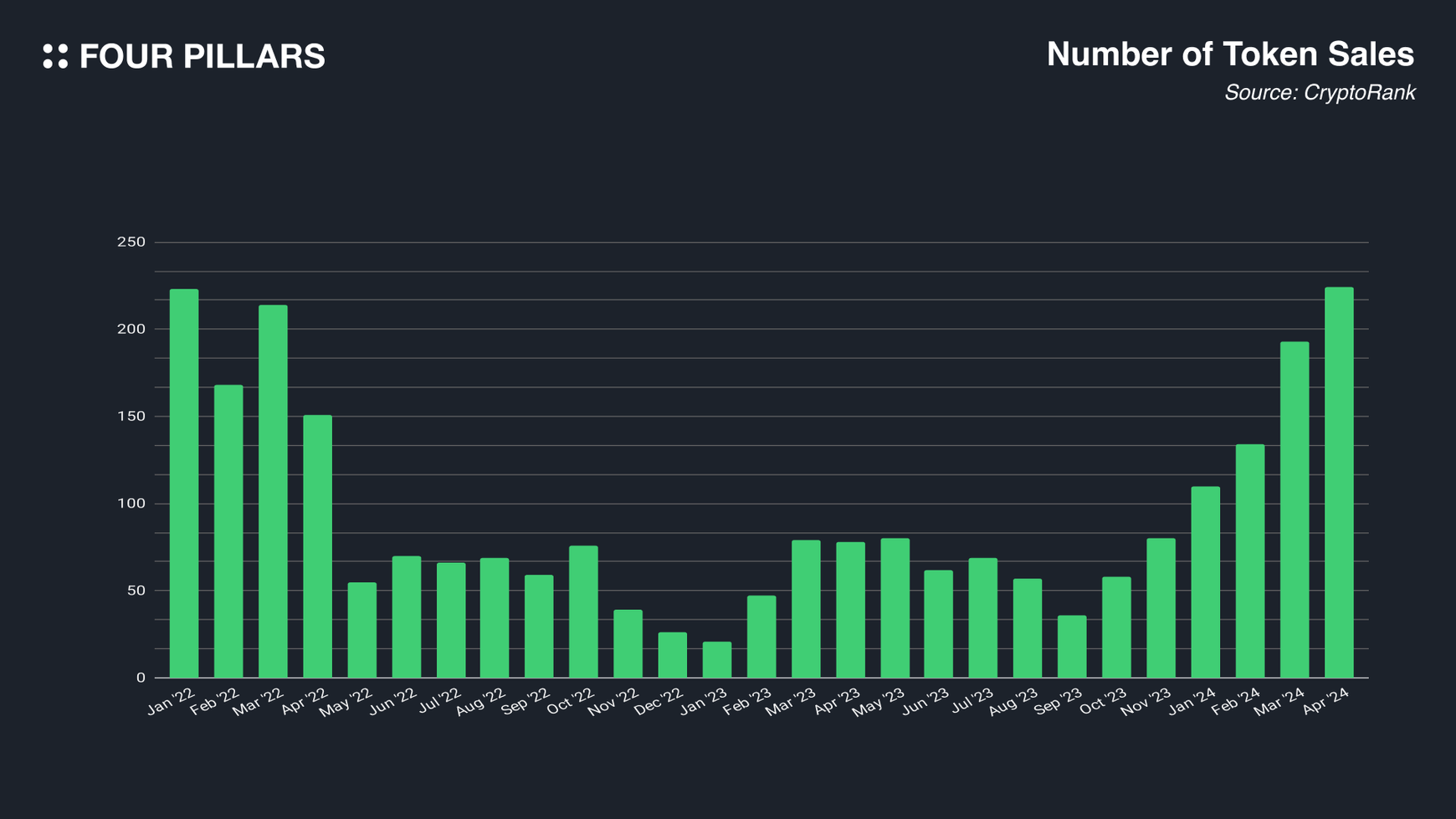Click the 250 y-axis label

[131, 243]
